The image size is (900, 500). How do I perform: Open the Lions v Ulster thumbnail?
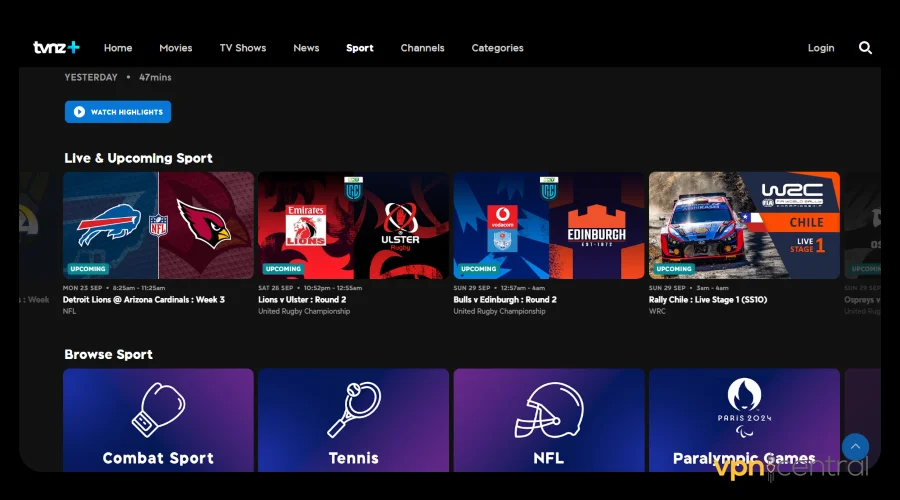(354, 225)
